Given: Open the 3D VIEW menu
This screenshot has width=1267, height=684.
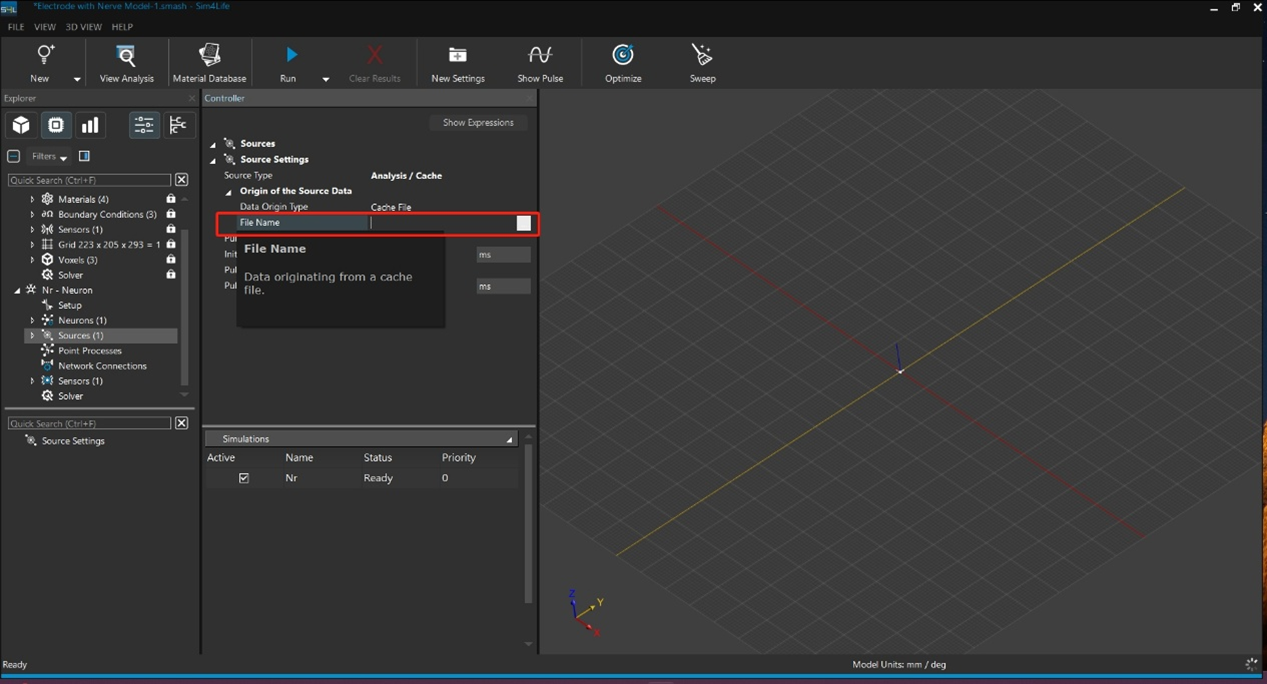Looking at the screenshot, I should tap(83, 27).
